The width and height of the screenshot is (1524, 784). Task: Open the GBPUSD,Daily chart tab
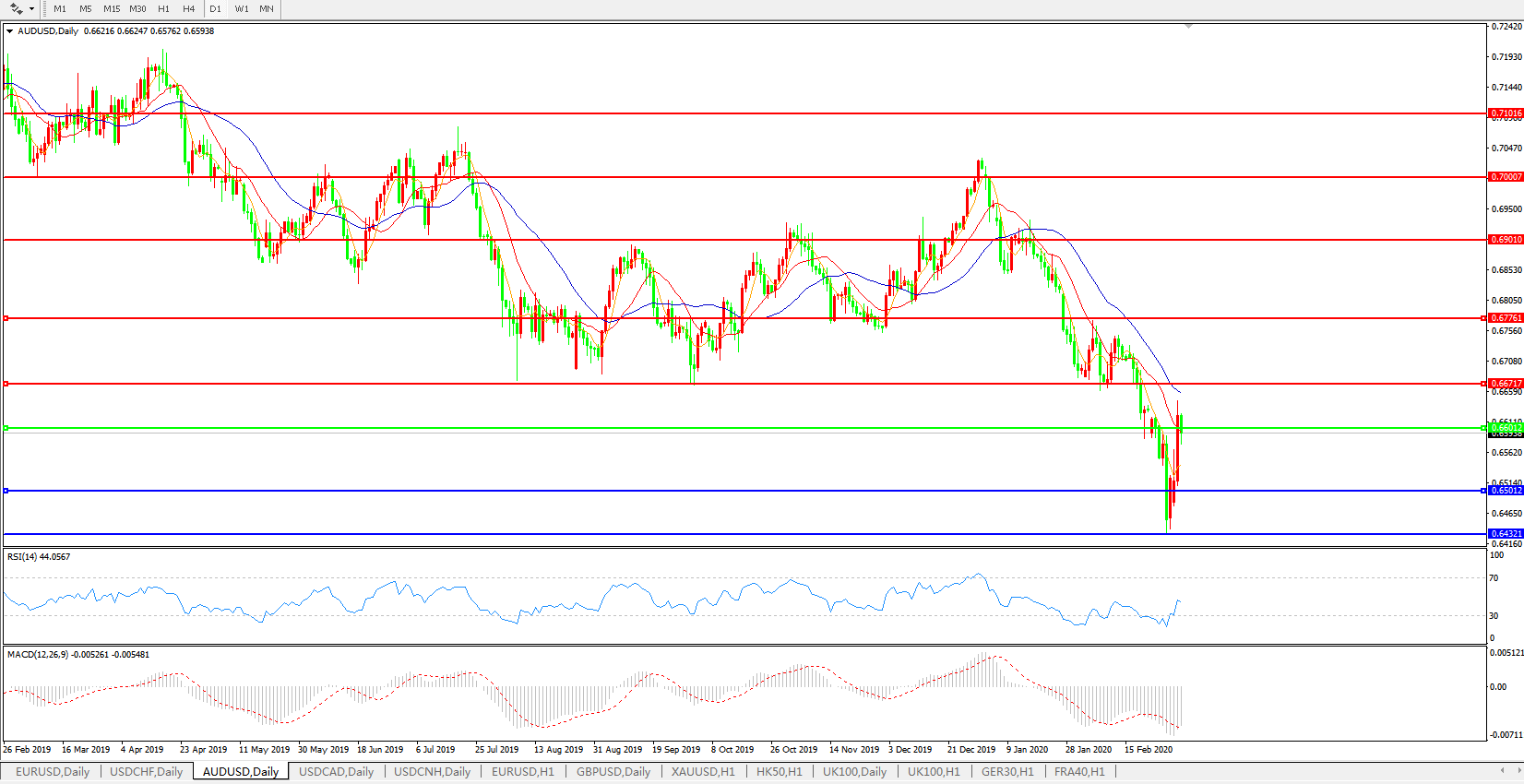click(x=613, y=771)
